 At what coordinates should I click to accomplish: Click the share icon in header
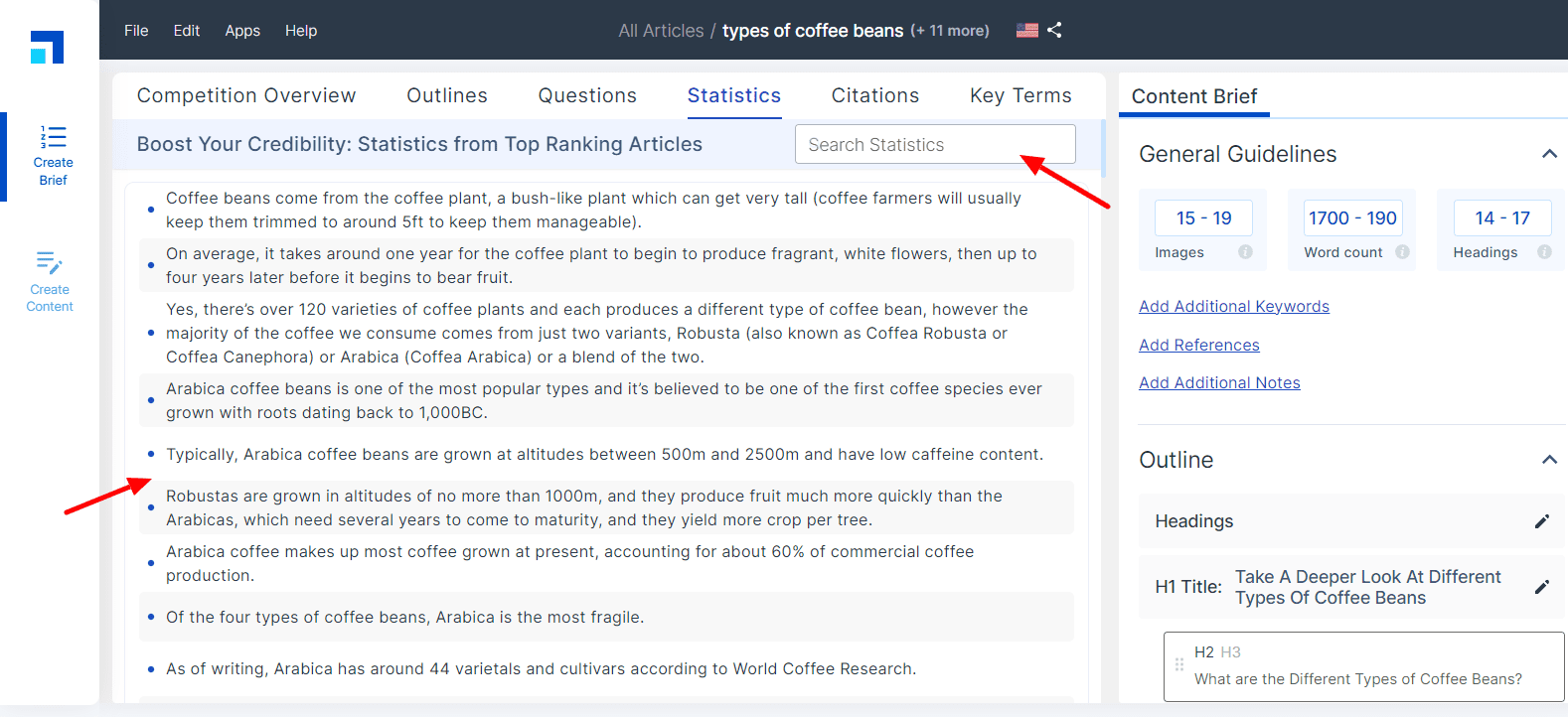click(x=1054, y=30)
